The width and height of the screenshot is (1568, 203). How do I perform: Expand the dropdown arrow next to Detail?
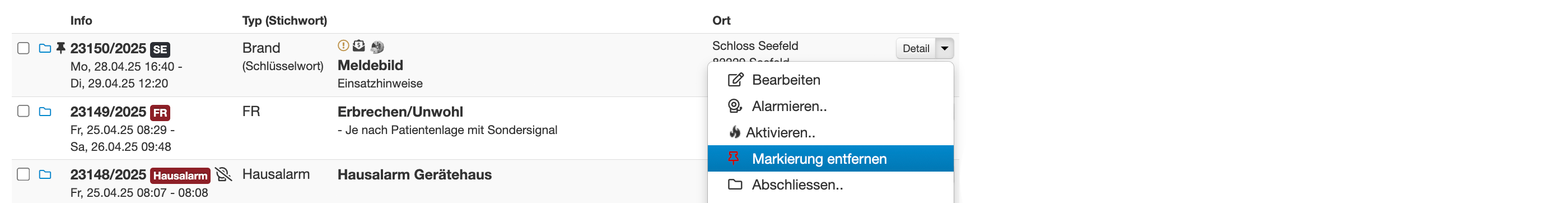pyautogui.click(x=945, y=48)
